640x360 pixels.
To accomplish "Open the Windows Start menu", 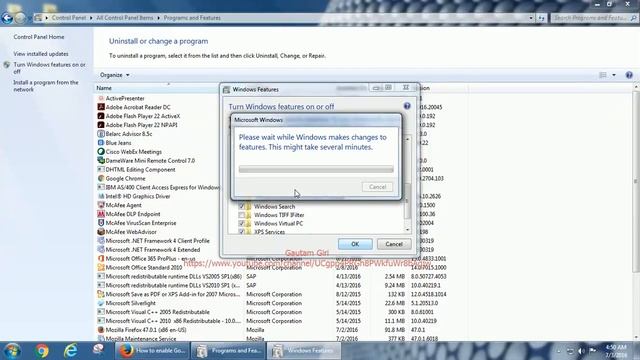I will [12, 351].
